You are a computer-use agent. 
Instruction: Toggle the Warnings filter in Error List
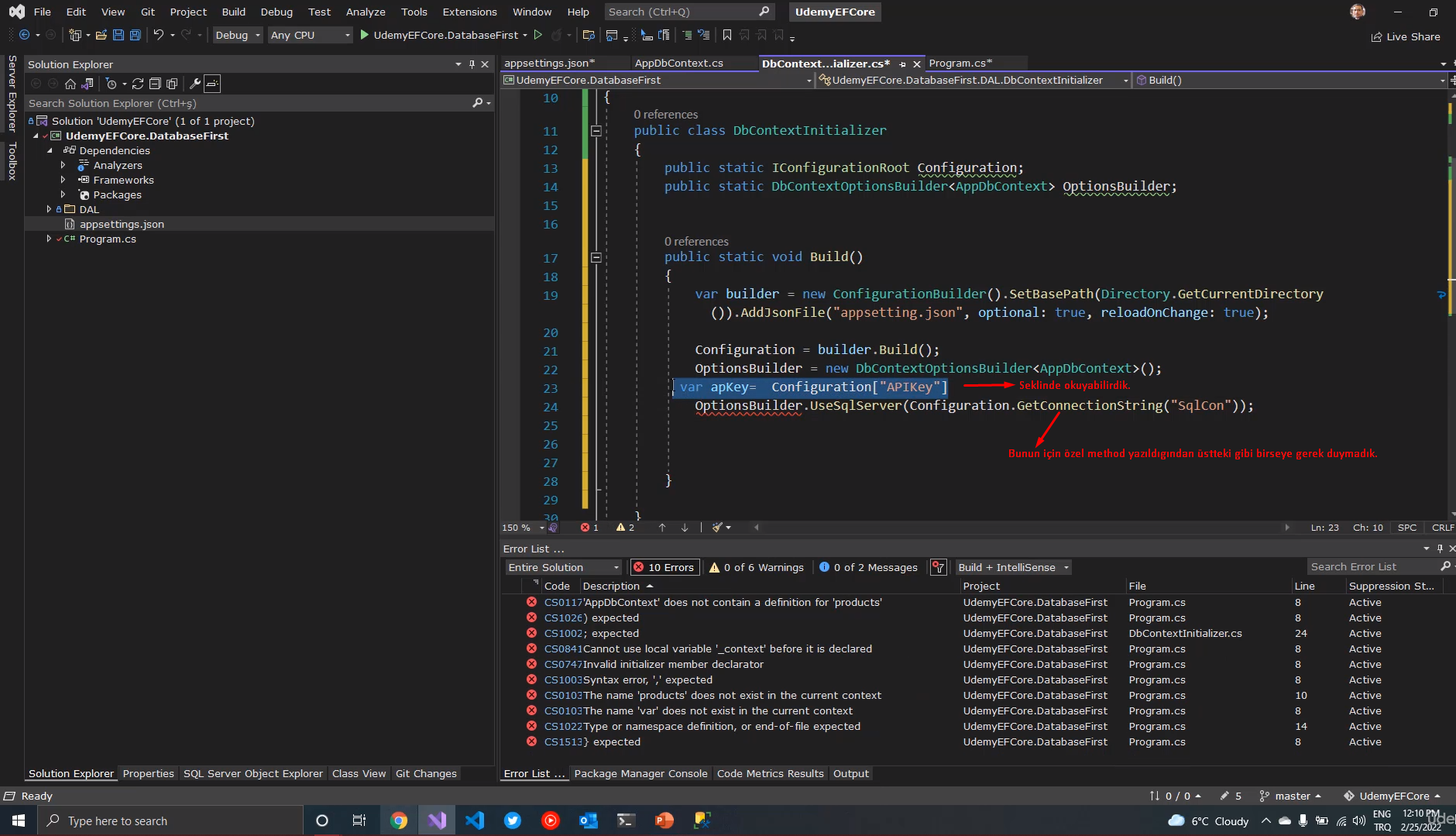(x=755, y=566)
